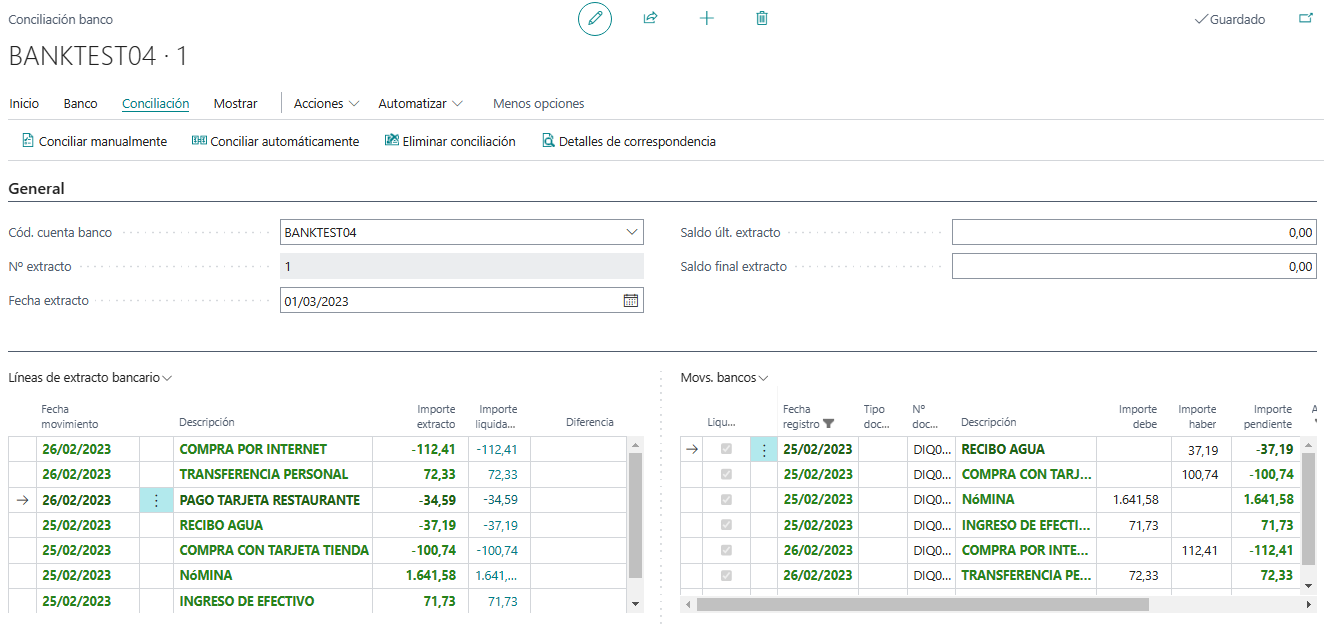Click the plus icon to create new
Screen dimensions: 1324x629
click(x=706, y=19)
